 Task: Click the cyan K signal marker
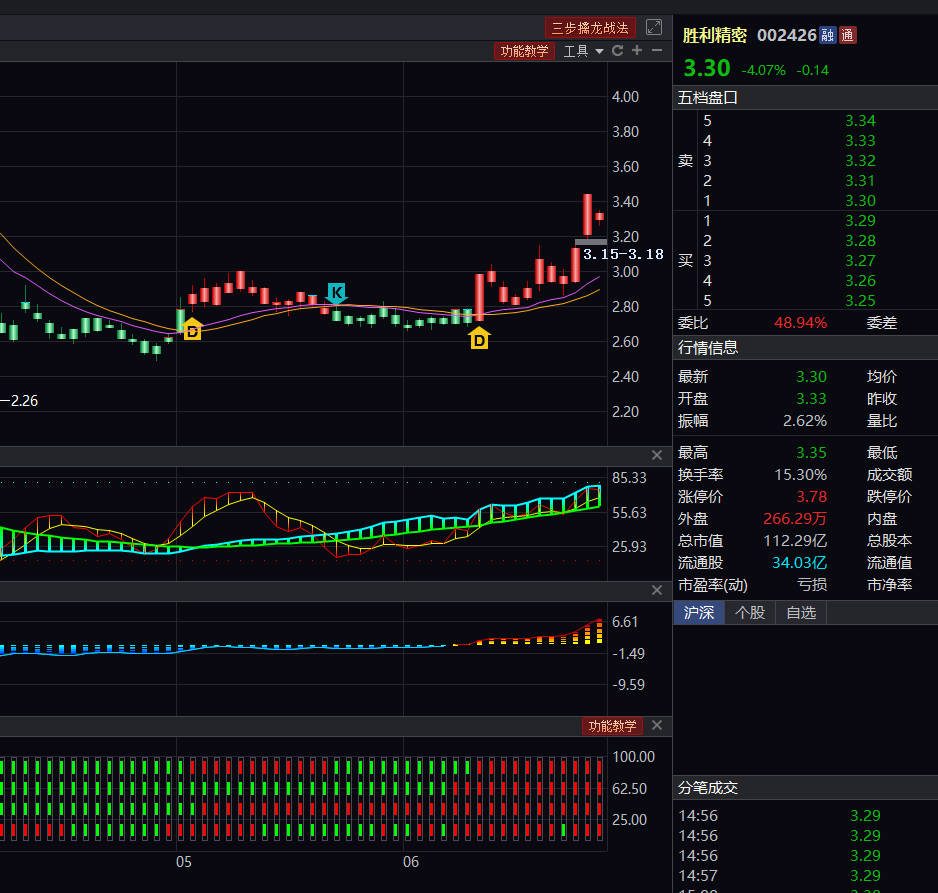[336, 292]
